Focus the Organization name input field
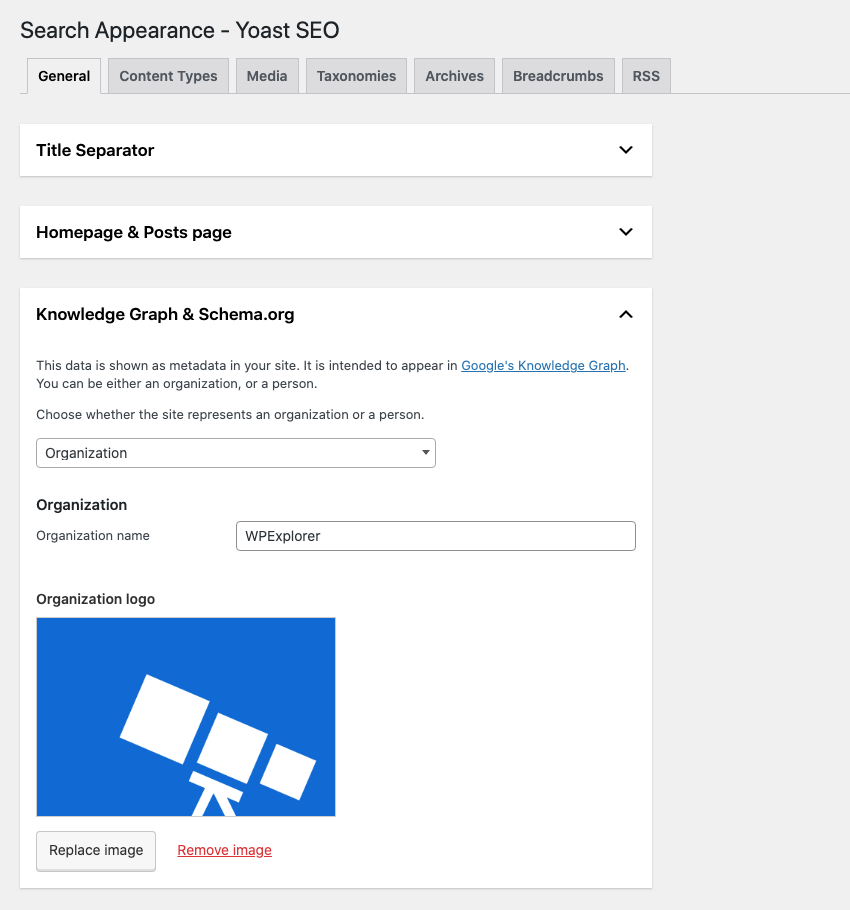This screenshot has height=910, width=850. coord(436,536)
